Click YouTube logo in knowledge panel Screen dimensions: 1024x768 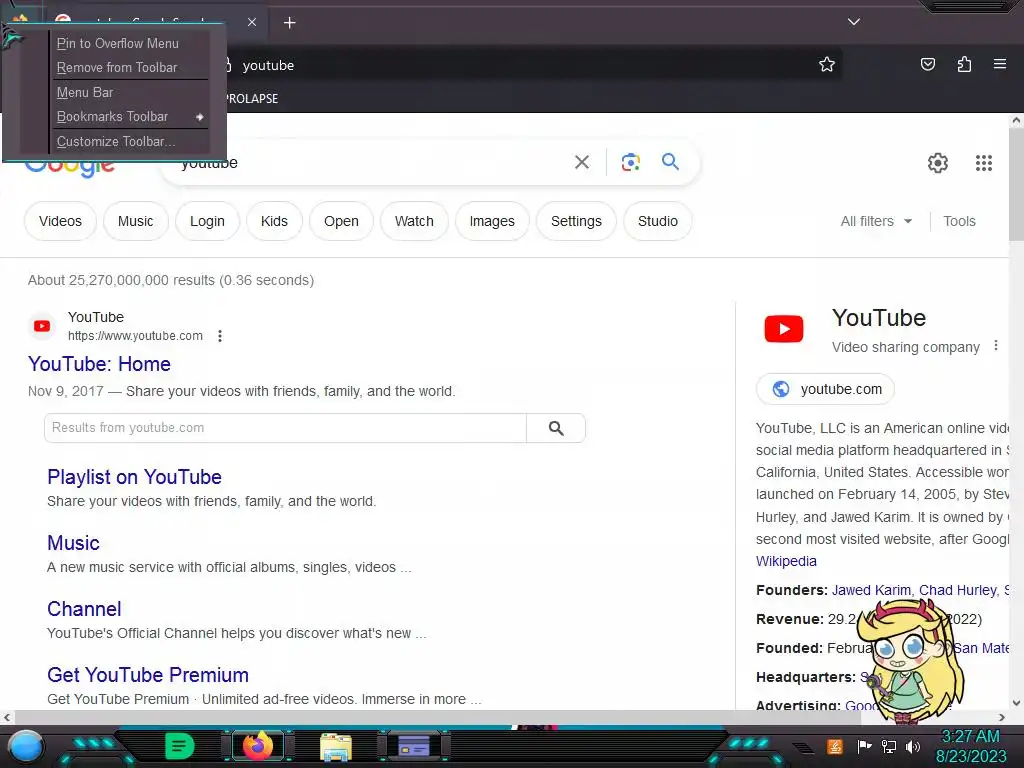click(x=784, y=328)
